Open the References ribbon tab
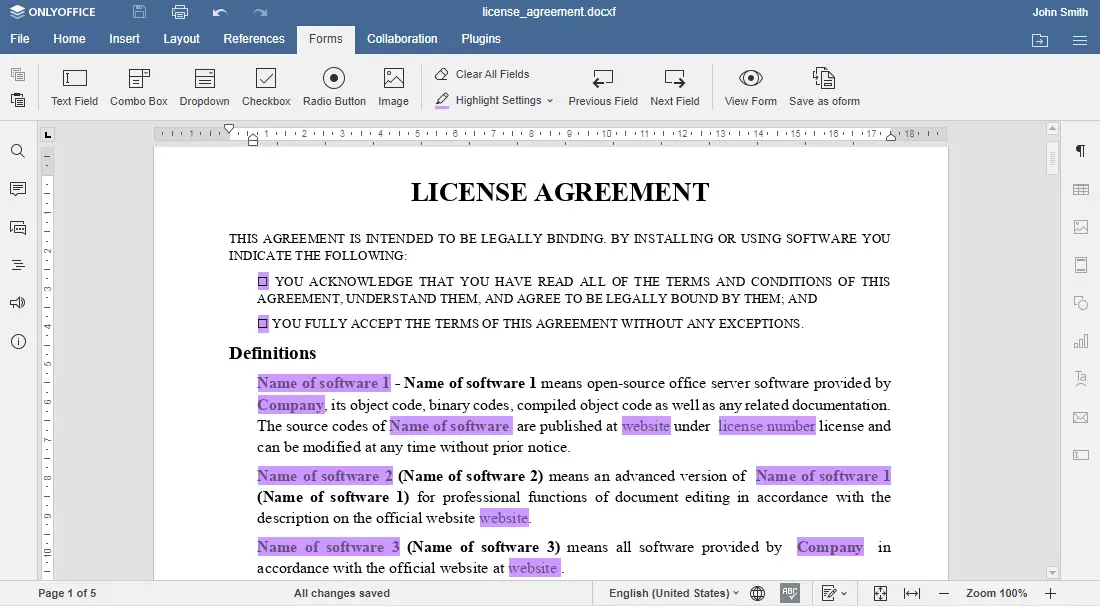The height and width of the screenshot is (606, 1100). tap(254, 39)
